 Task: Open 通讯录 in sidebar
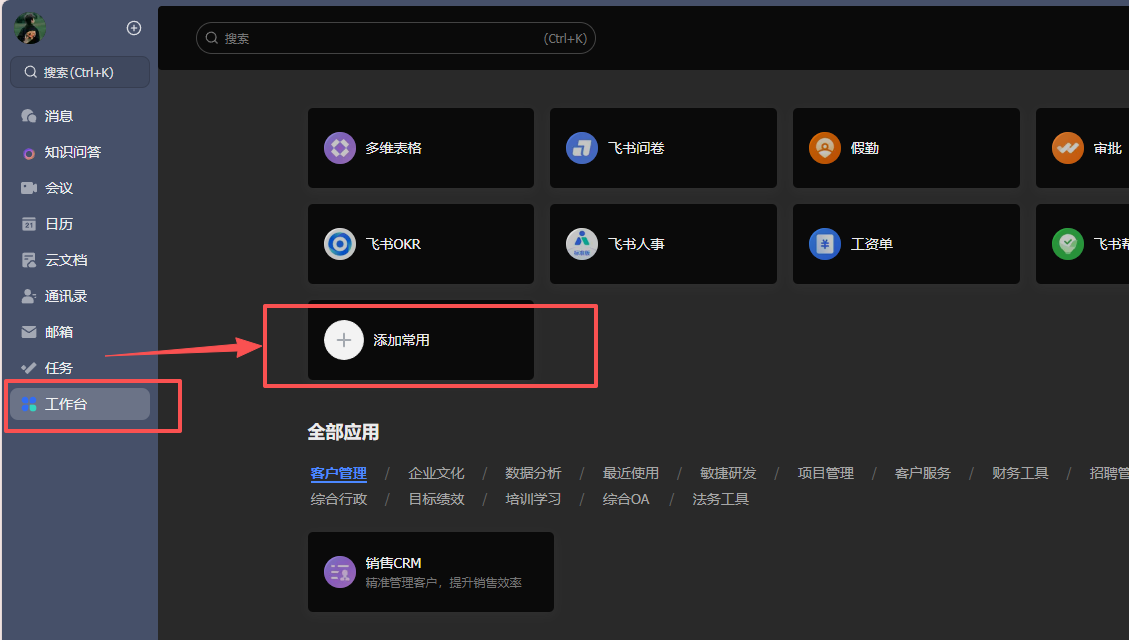[80, 296]
